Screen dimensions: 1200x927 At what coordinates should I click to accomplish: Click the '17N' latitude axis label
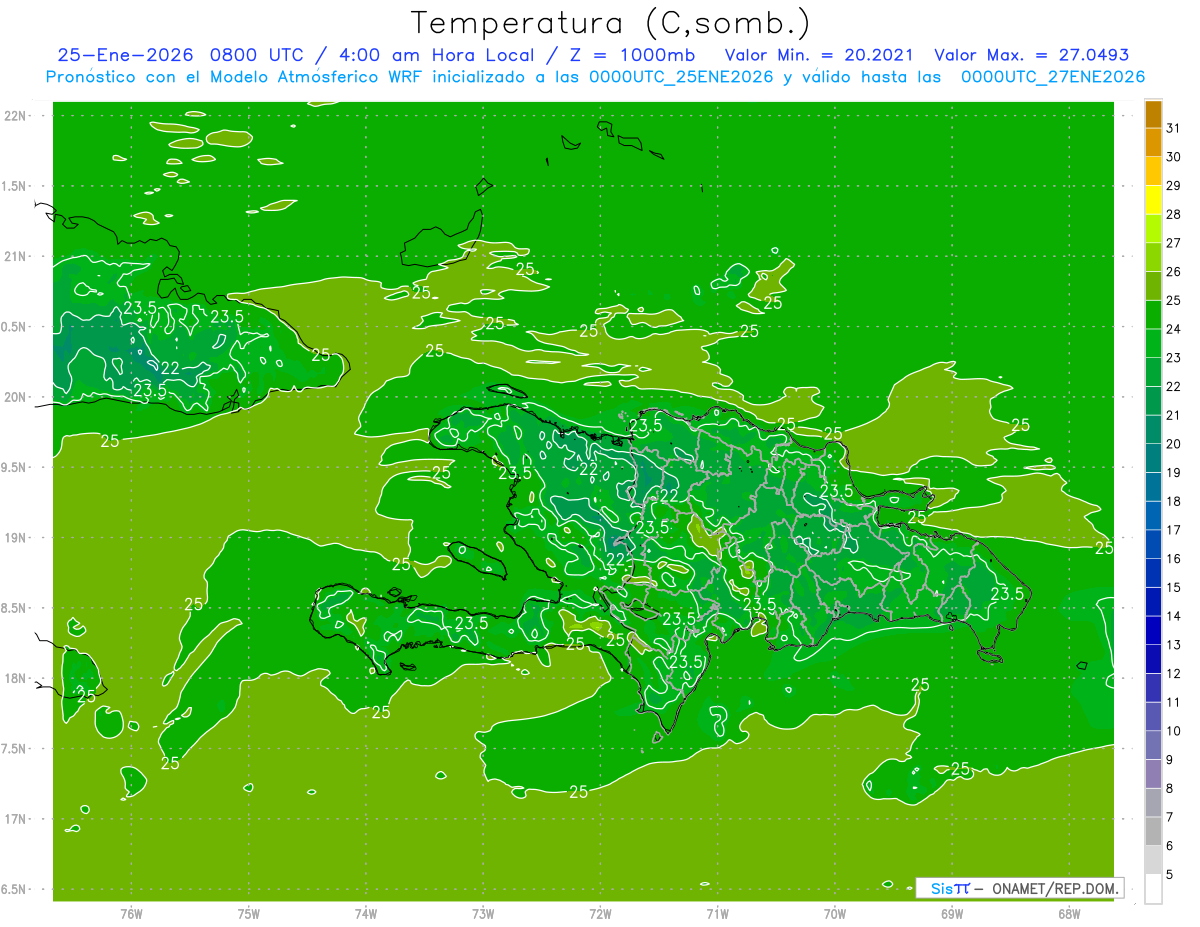15,819
